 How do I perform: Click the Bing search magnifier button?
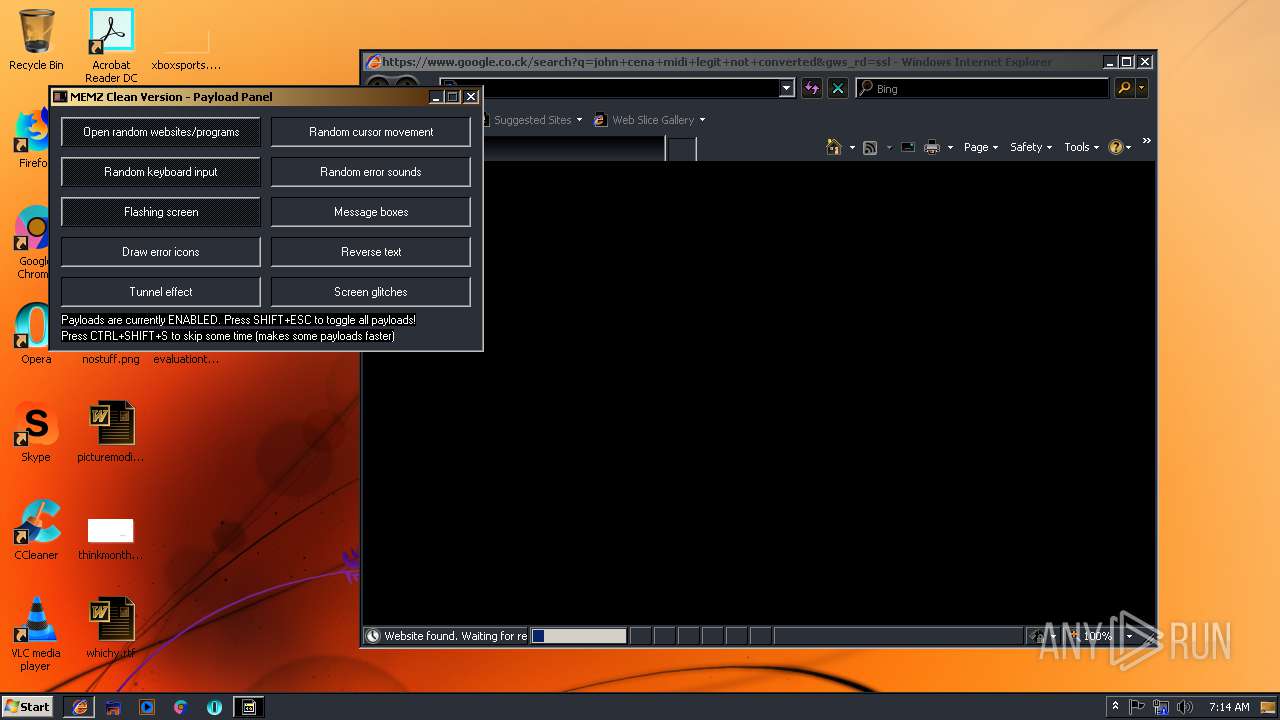point(1124,88)
